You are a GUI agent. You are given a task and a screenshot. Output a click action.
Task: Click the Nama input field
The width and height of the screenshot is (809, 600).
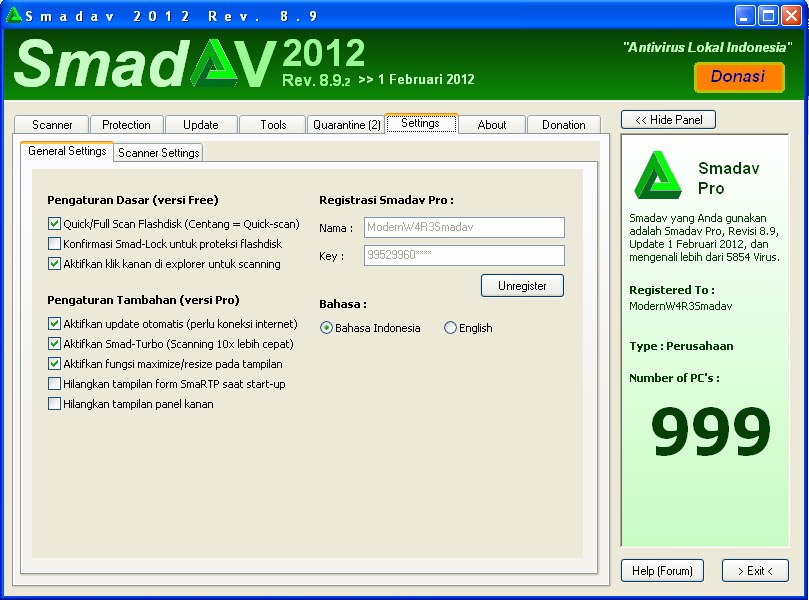coord(464,228)
